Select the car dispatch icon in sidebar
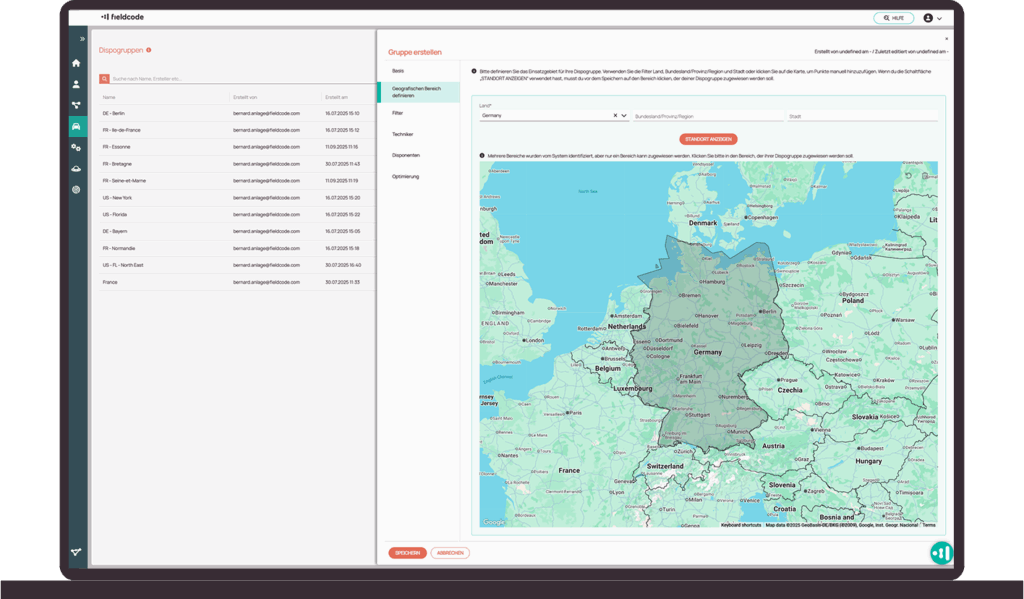The height and width of the screenshot is (599, 1024). 77,126
